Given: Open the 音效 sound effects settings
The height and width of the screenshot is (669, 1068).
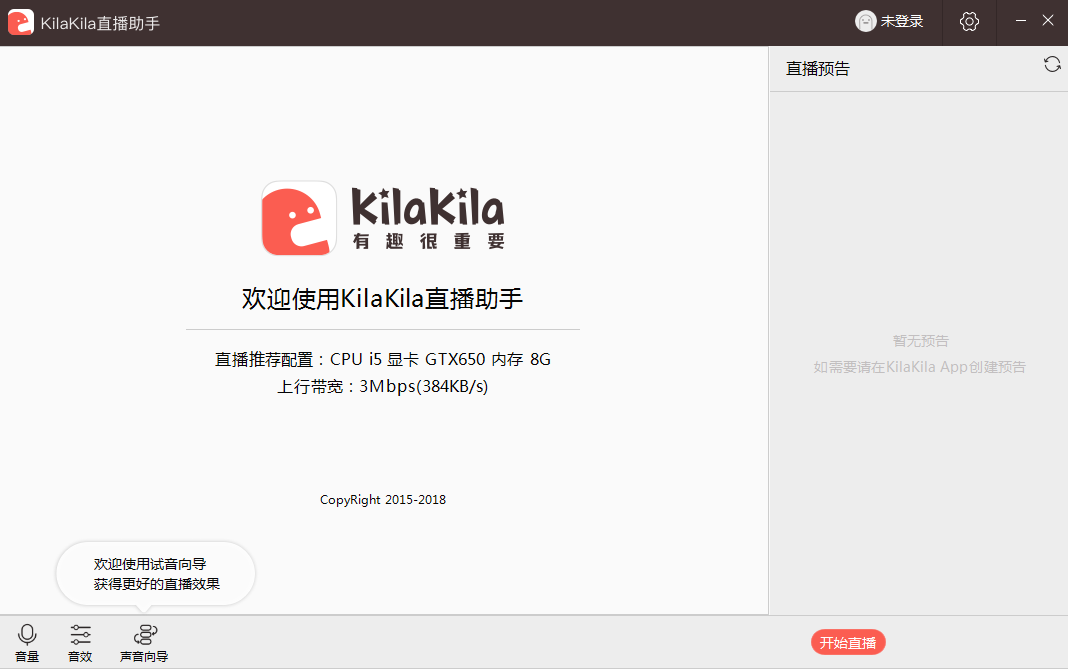Looking at the screenshot, I should pyautogui.click(x=80, y=642).
